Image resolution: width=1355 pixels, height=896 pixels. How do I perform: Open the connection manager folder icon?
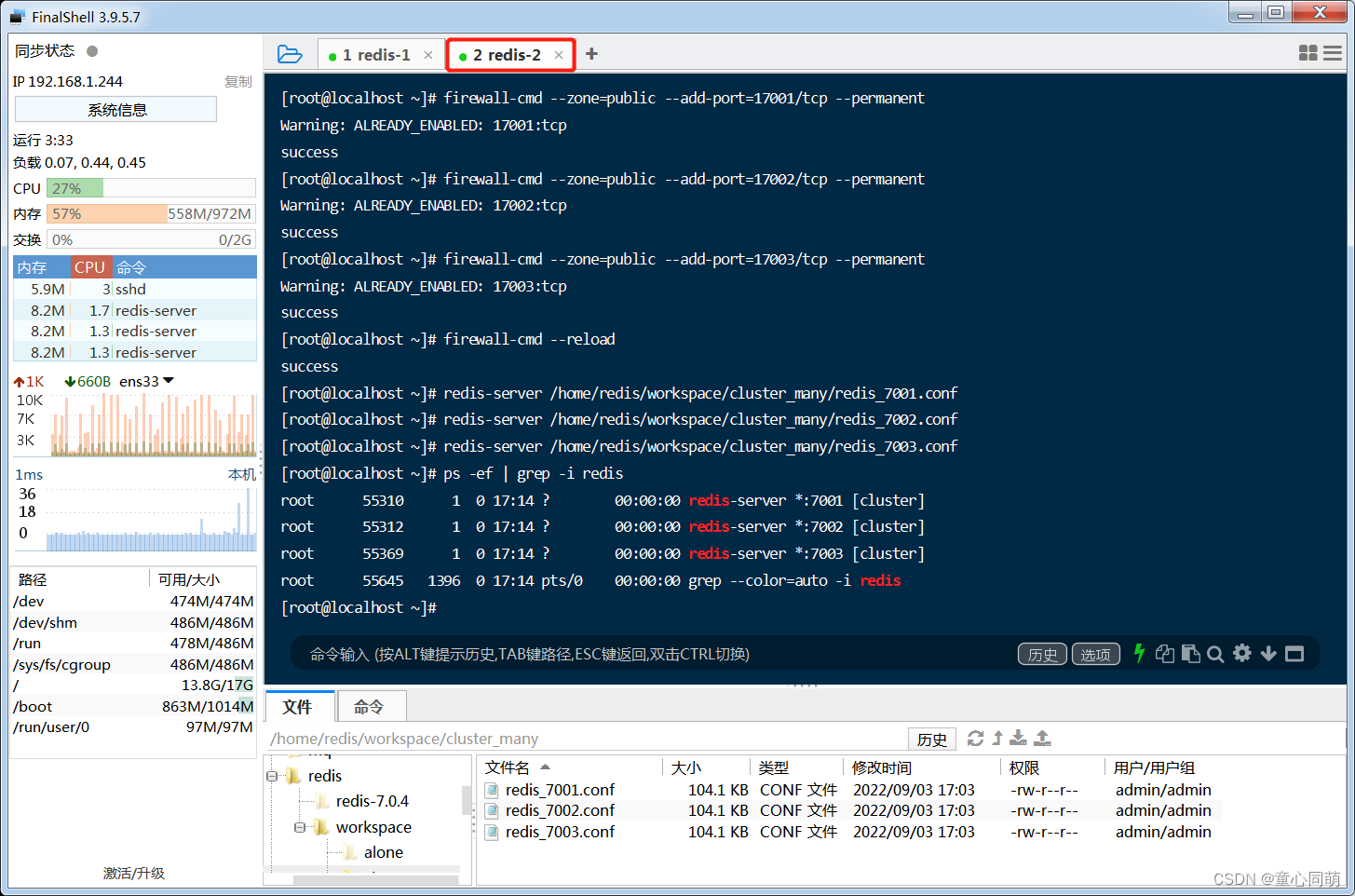coord(290,55)
